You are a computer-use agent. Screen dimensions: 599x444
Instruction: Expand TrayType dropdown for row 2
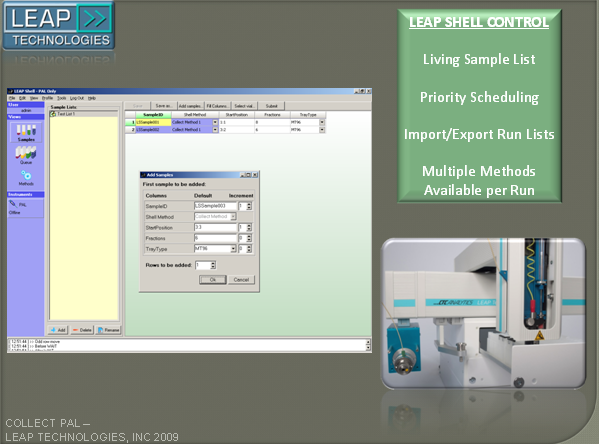[322, 130]
